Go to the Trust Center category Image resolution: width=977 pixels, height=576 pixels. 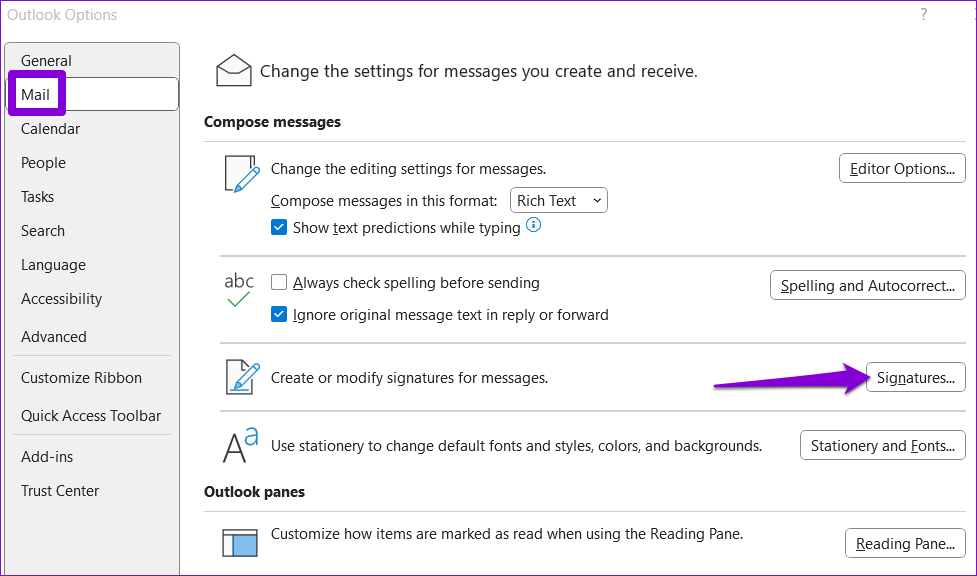[60, 491]
